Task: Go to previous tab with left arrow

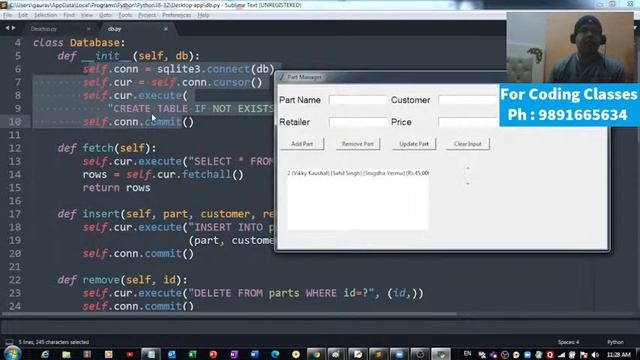Action: coord(7,28)
